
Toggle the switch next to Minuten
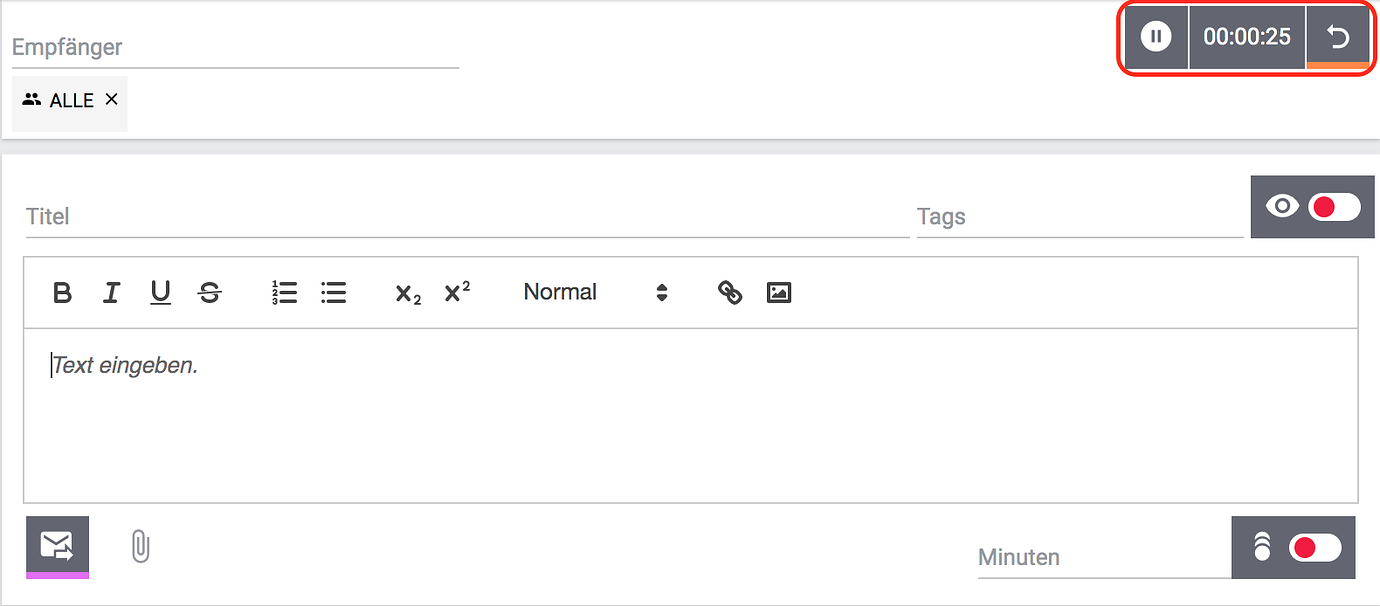[x=1315, y=547]
